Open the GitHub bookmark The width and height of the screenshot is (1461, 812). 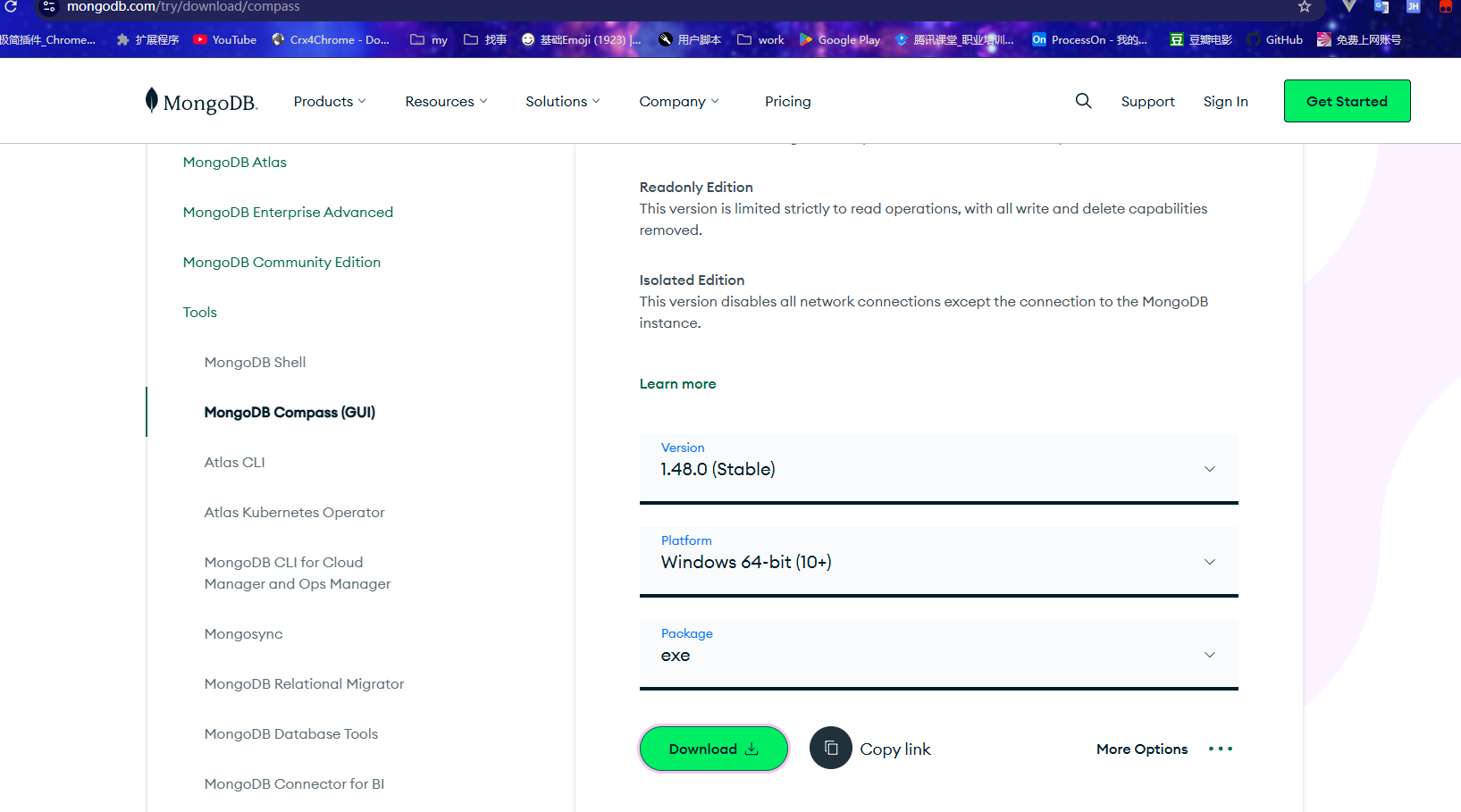1275,39
